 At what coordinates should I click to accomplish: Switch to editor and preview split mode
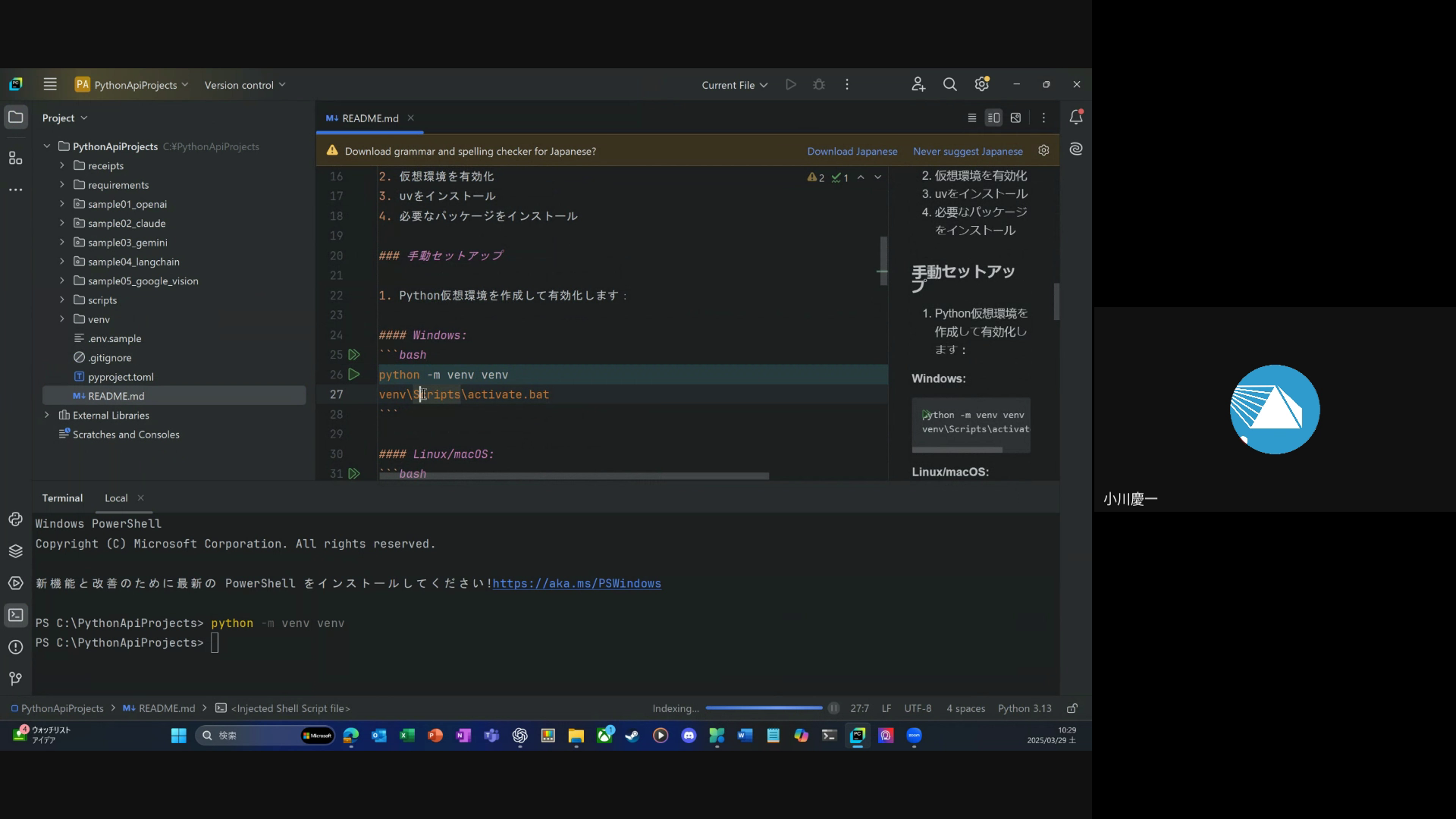pyautogui.click(x=993, y=118)
